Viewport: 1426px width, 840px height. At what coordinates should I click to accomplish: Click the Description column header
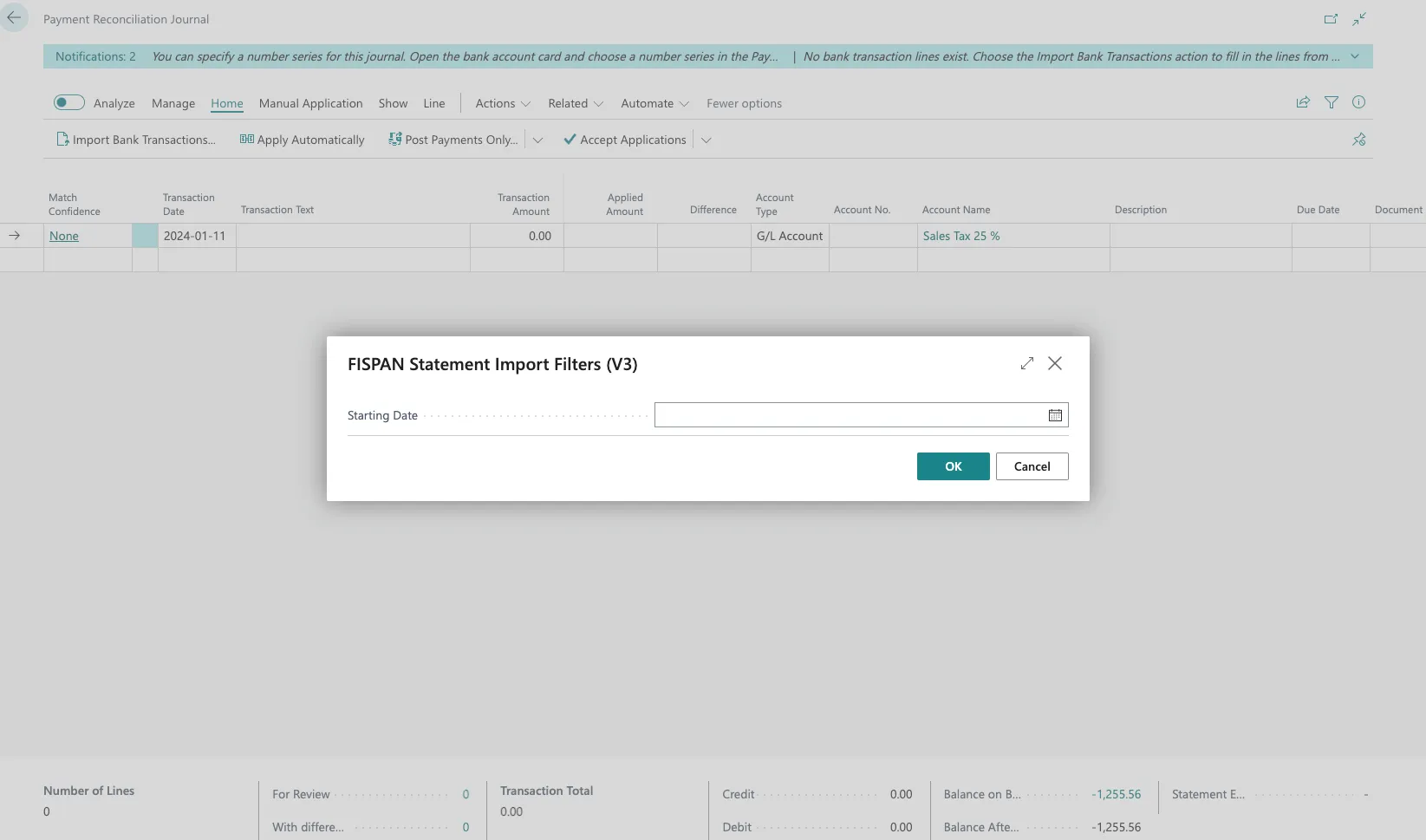(1141, 210)
